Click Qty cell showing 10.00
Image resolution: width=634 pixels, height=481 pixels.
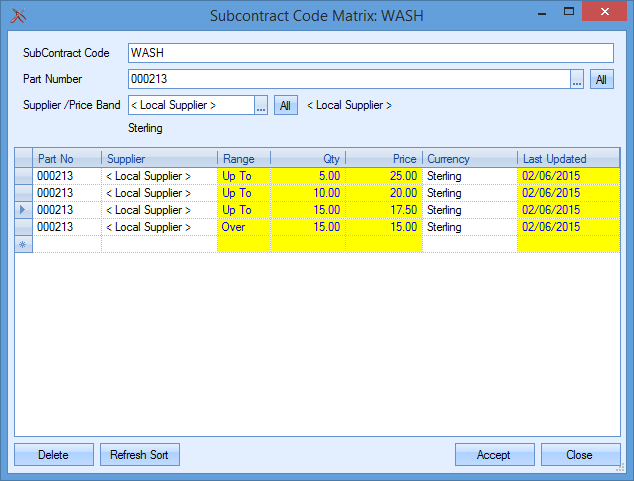[x=307, y=193]
